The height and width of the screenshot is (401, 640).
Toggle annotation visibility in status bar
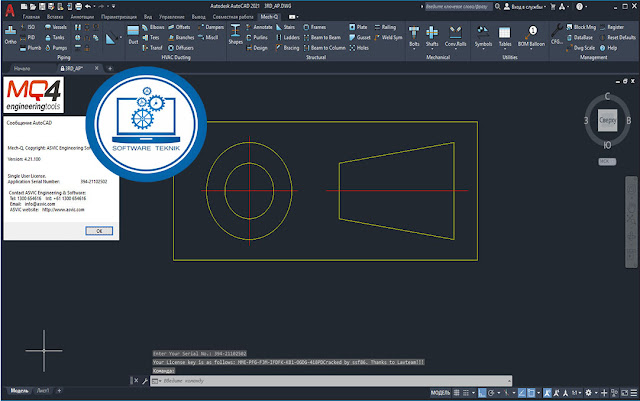(x=547, y=393)
